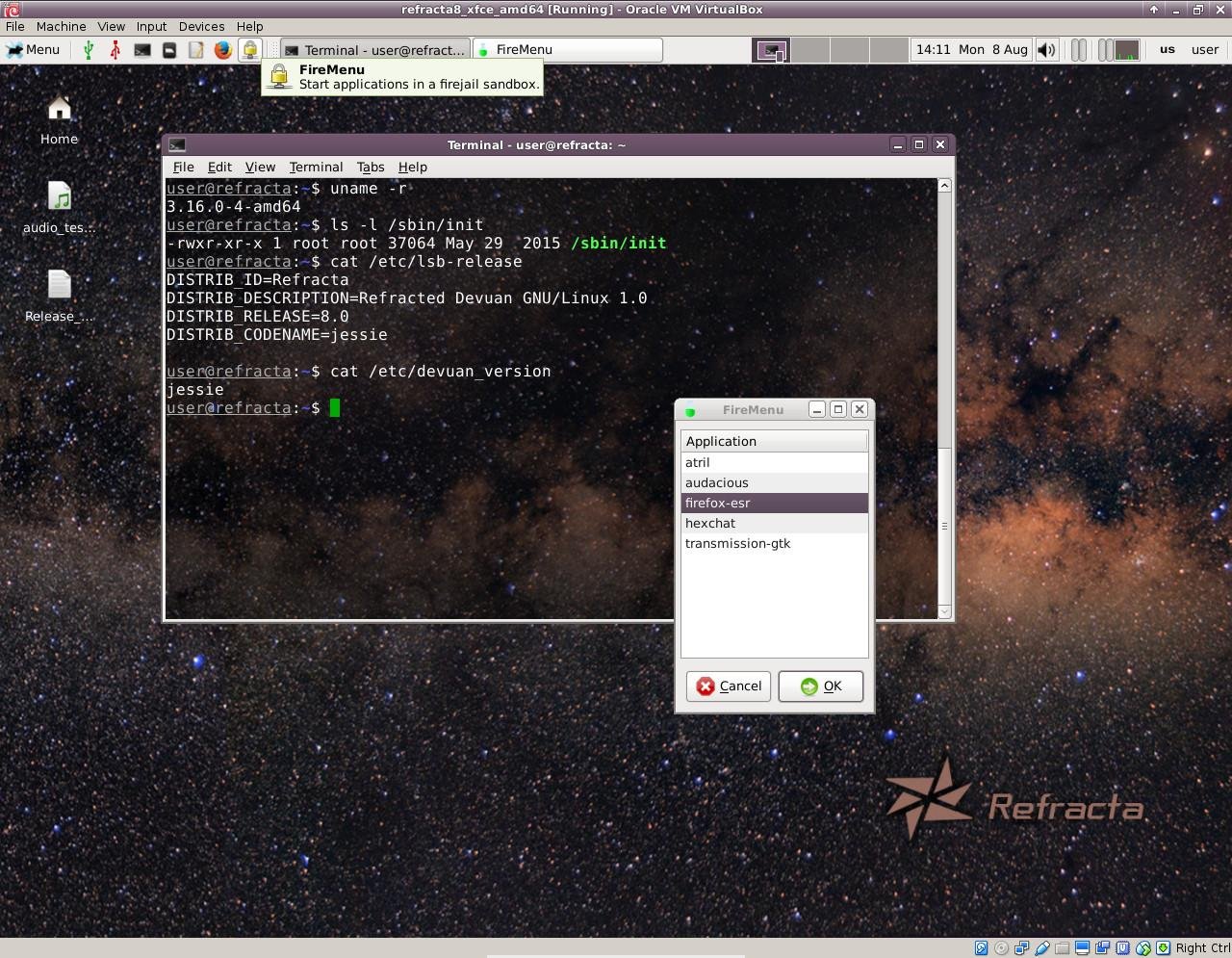Click the green USB icon in the panel
This screenshot has width=1232, height=958.
coord(89,50)
